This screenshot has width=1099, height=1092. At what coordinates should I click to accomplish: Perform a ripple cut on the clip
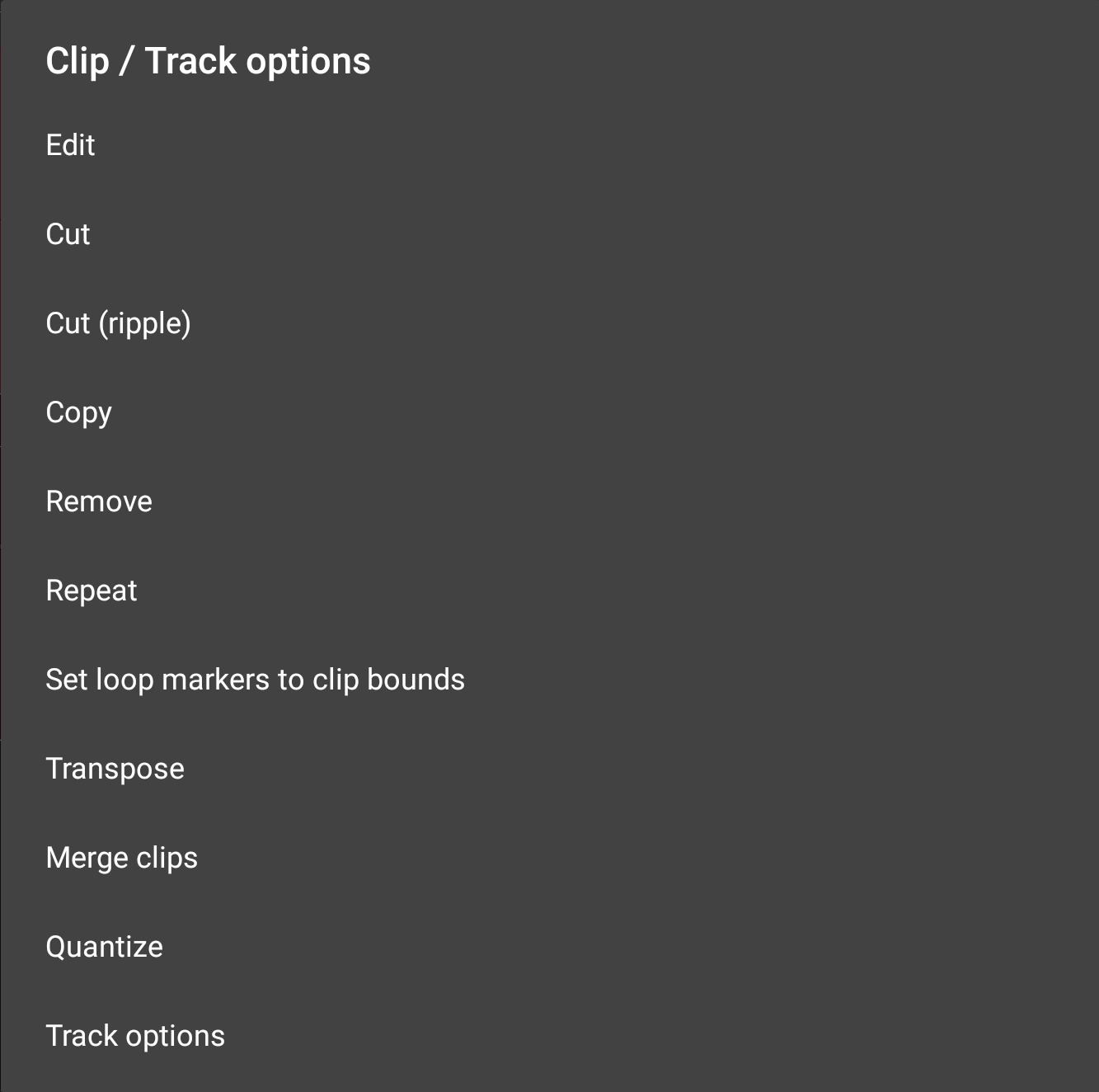point(119,323)
